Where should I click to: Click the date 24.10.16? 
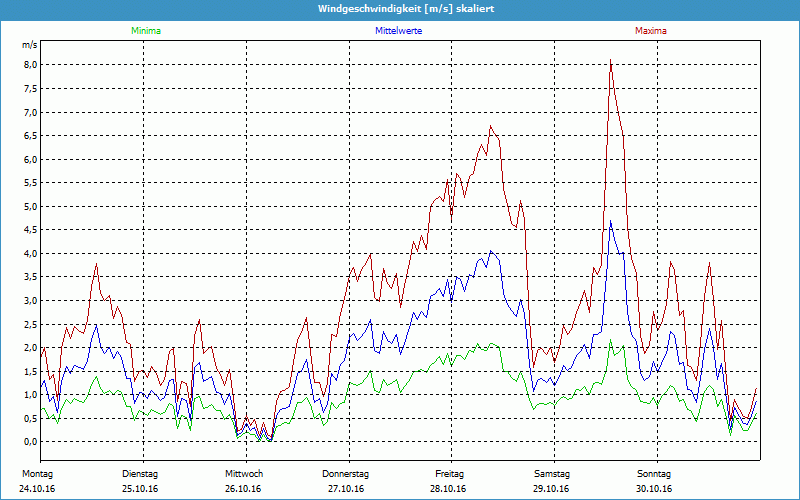click(37, 489)
